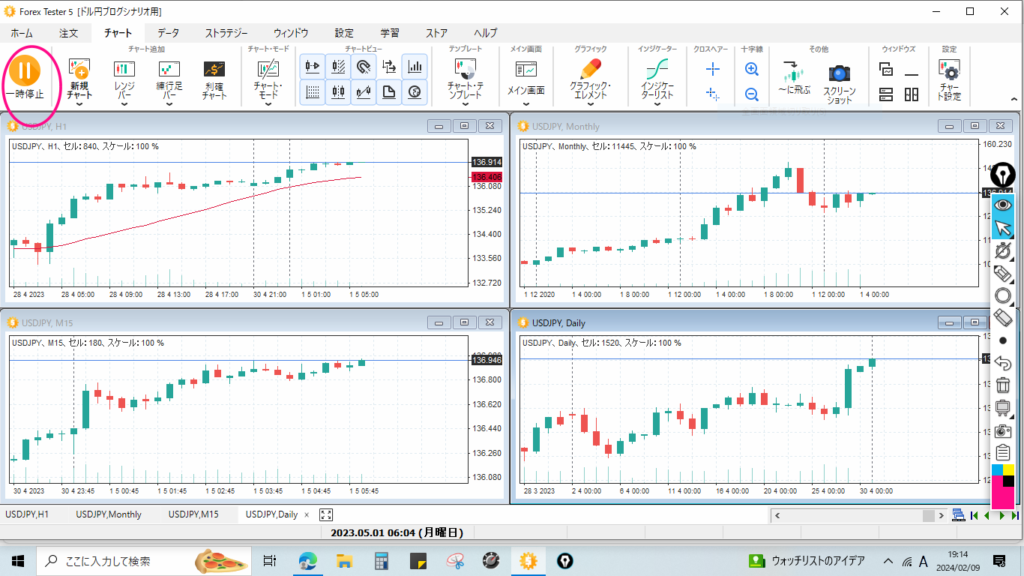The width and height of the screenshot is (1024, 576).
Task: Click the horizontal chart scrollbar
Action: pos(859,515)
